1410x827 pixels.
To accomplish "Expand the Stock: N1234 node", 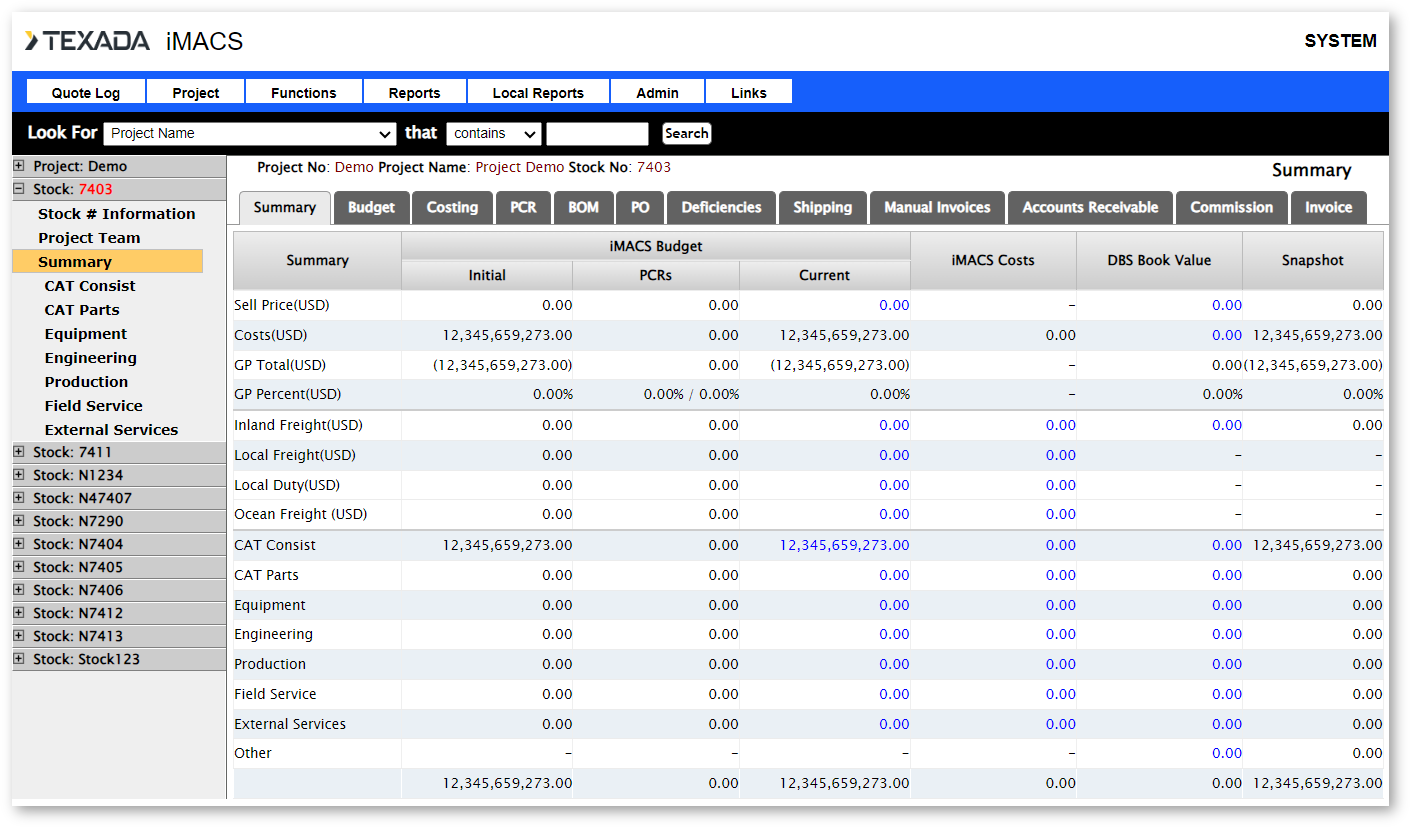I will pos(19,475).
